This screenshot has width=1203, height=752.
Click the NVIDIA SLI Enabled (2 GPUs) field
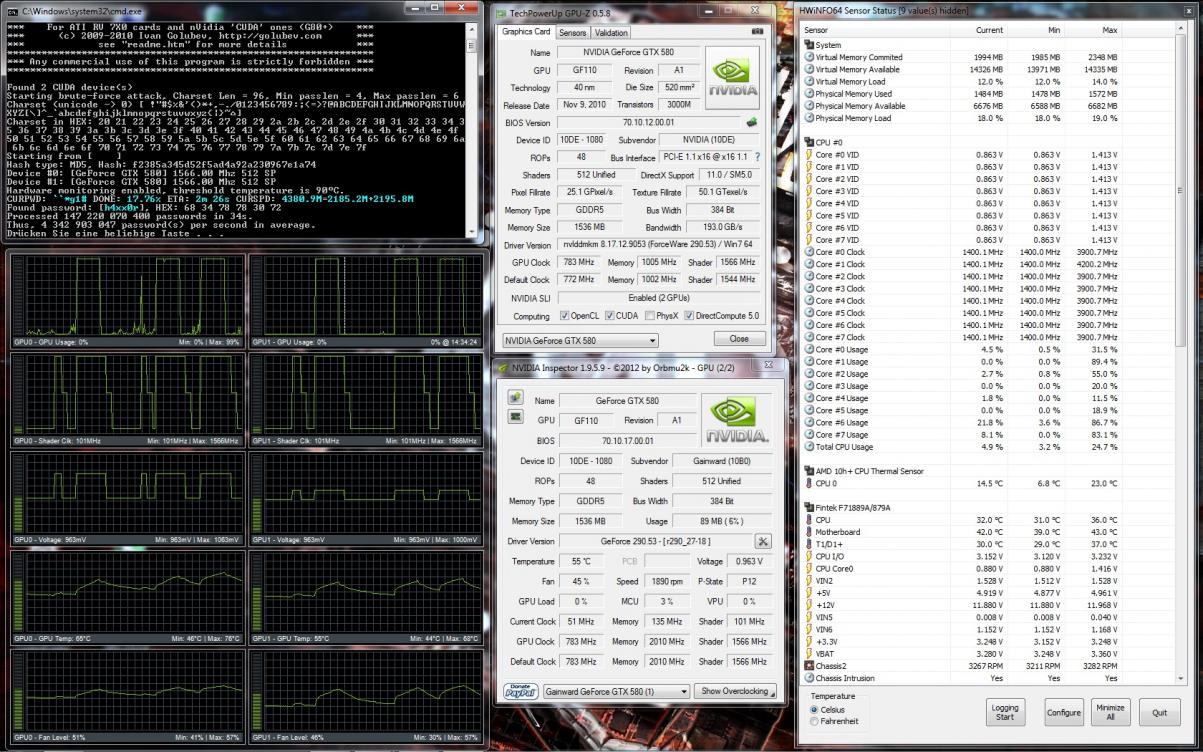pyautogui.click(x=660, y=298)
